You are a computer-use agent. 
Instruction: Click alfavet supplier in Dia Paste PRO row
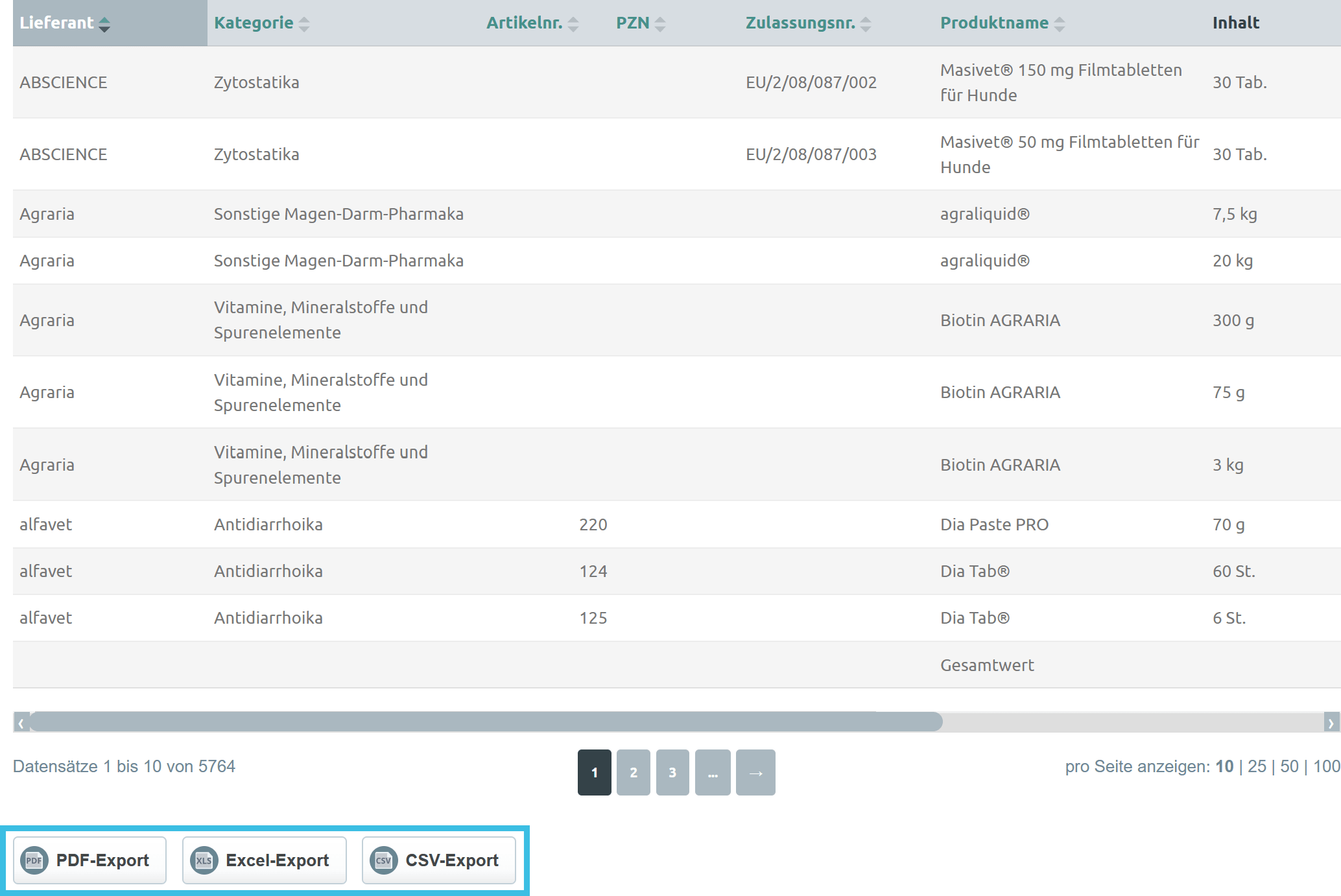click(45, 525)
